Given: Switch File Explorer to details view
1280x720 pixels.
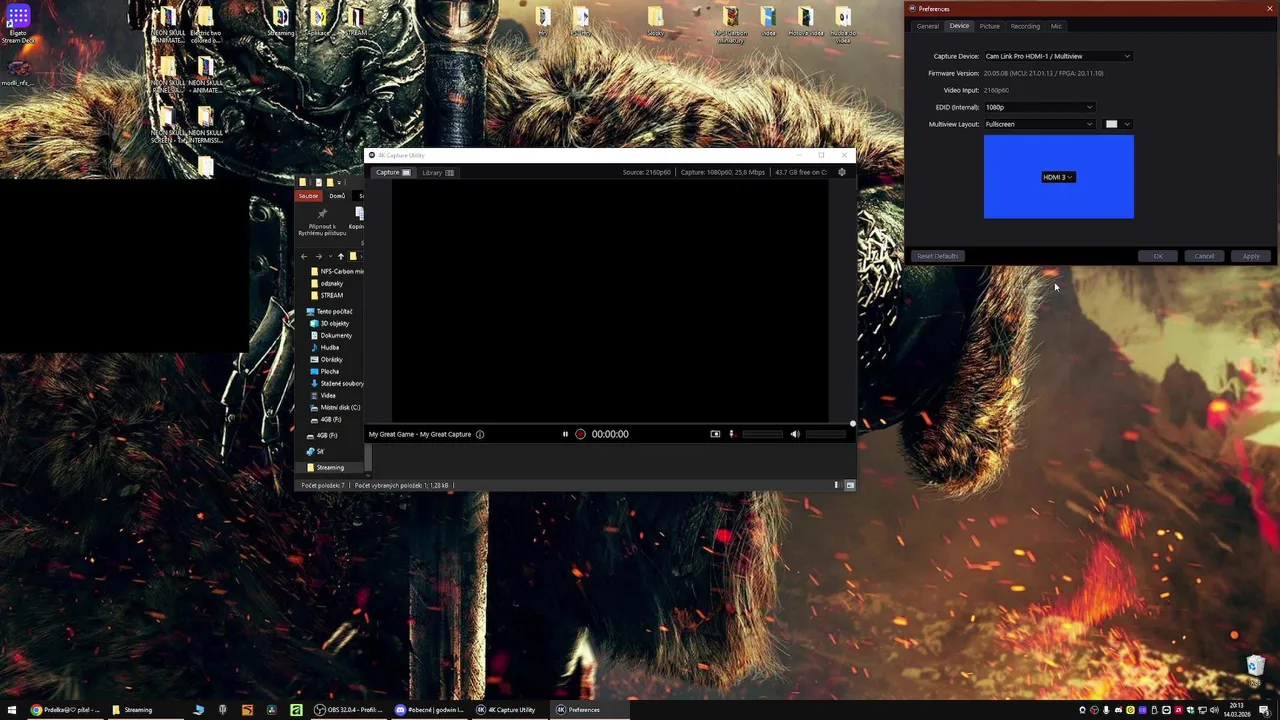Looking at the screenshot, I should coord(837,485).
